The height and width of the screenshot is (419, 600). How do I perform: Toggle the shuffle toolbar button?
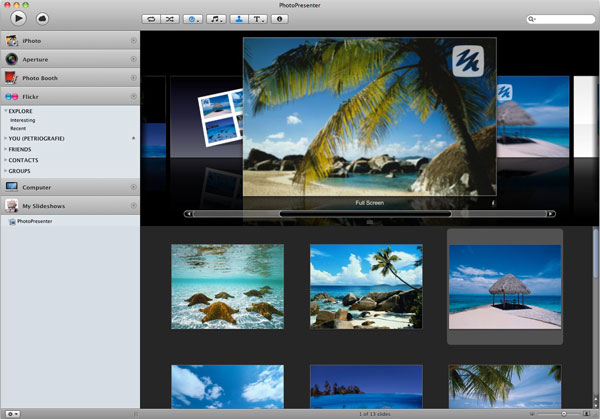(x=168, y=18)
